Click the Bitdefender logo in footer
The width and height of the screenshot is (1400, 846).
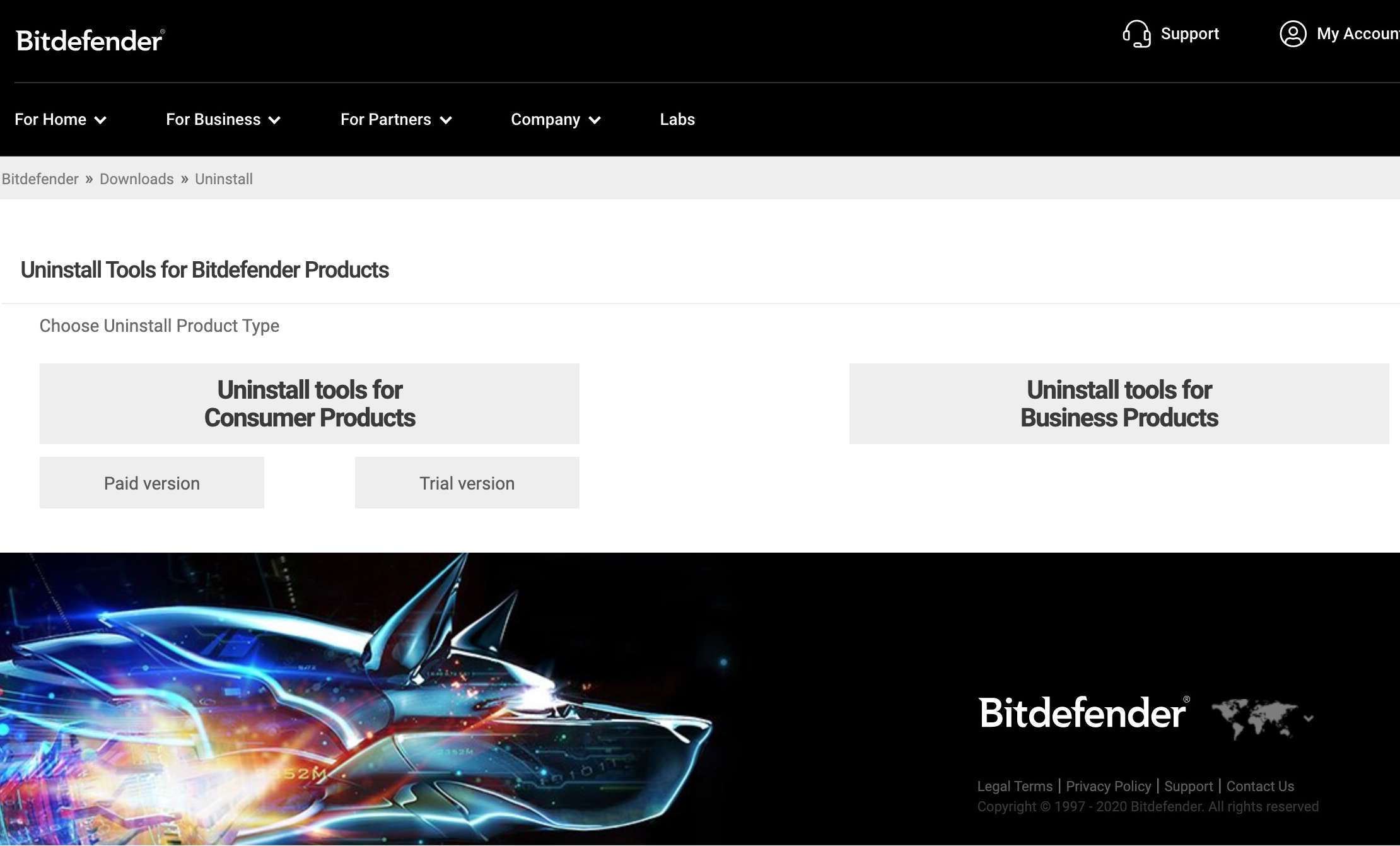click(x=1084, y=714)
